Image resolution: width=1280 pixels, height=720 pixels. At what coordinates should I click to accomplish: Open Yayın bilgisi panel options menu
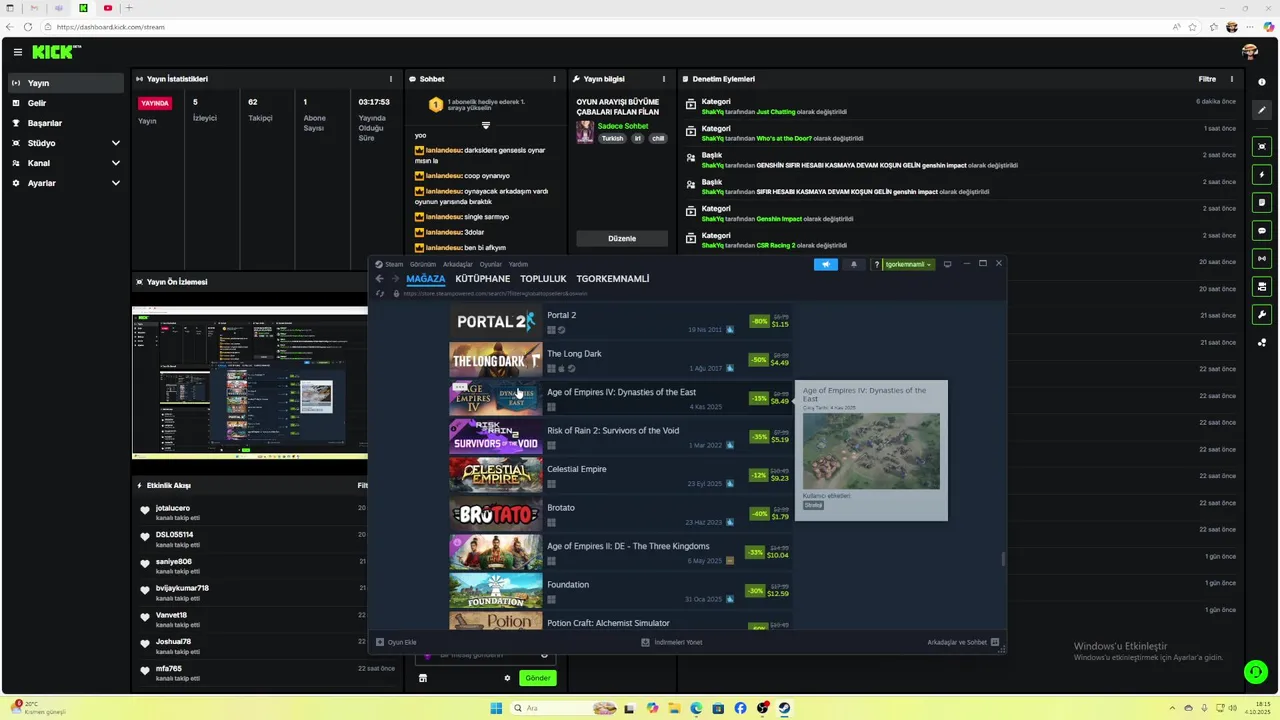pos(664,79)
